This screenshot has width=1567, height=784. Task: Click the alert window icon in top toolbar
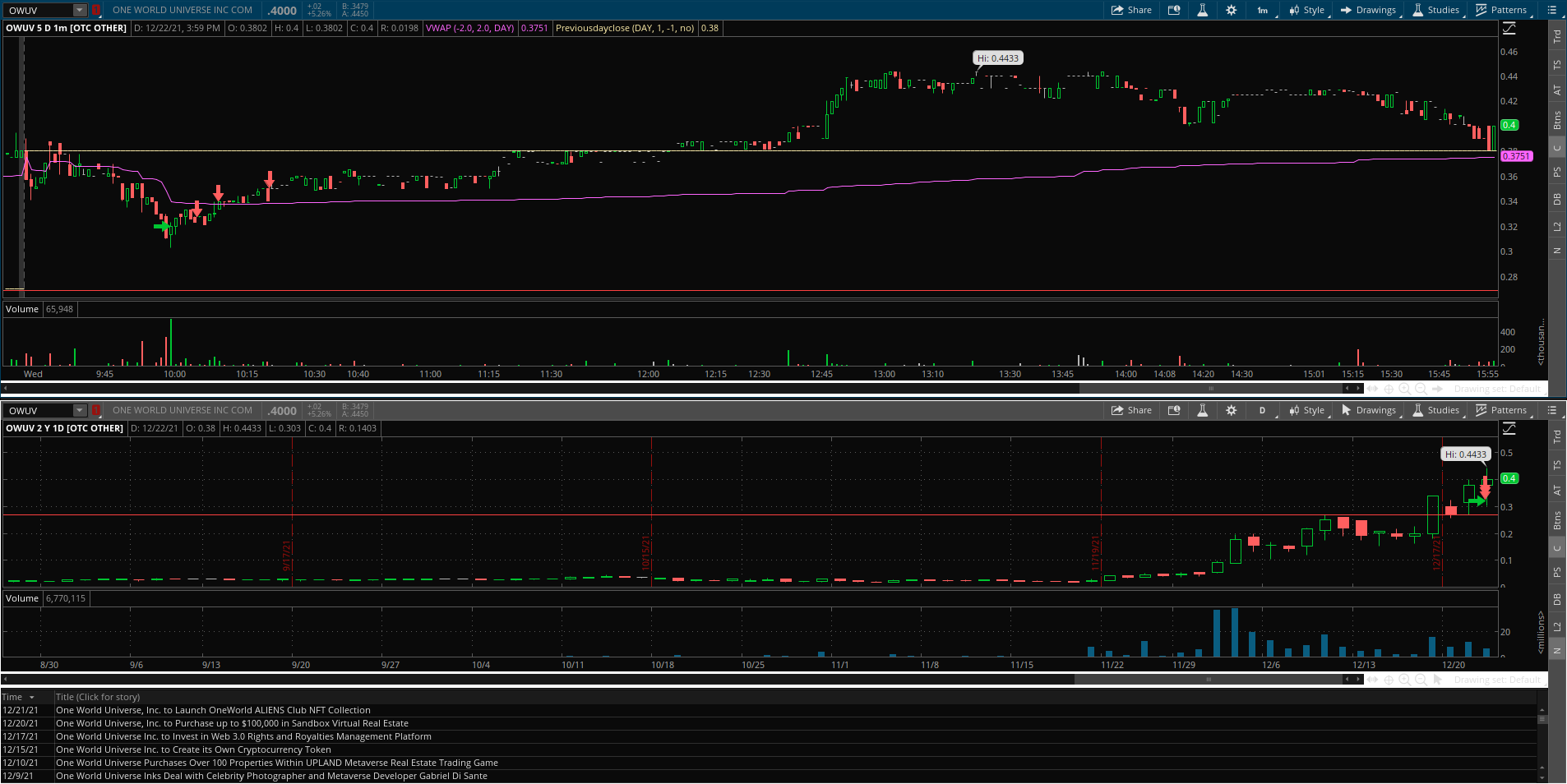point(1174,11)
